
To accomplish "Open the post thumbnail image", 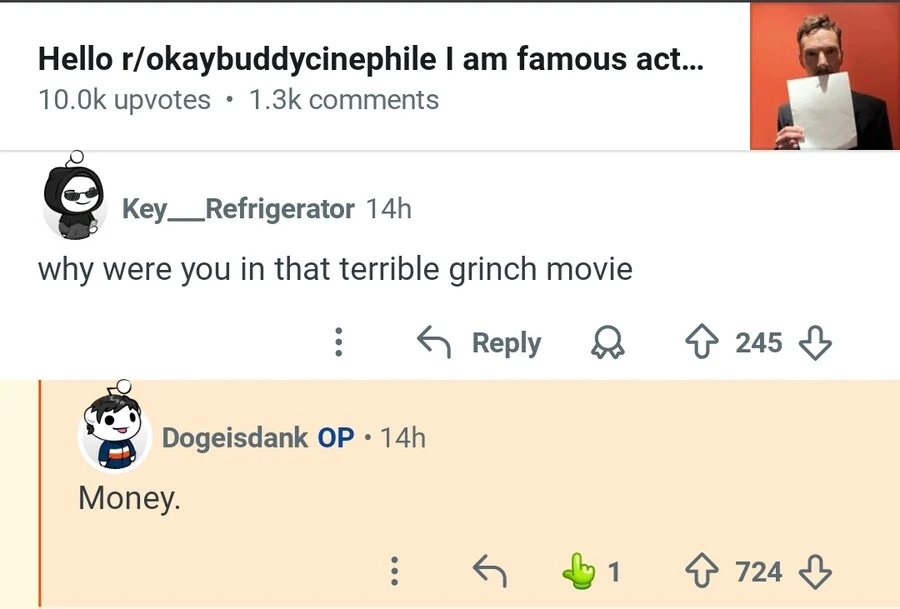I will coord(824,77).
